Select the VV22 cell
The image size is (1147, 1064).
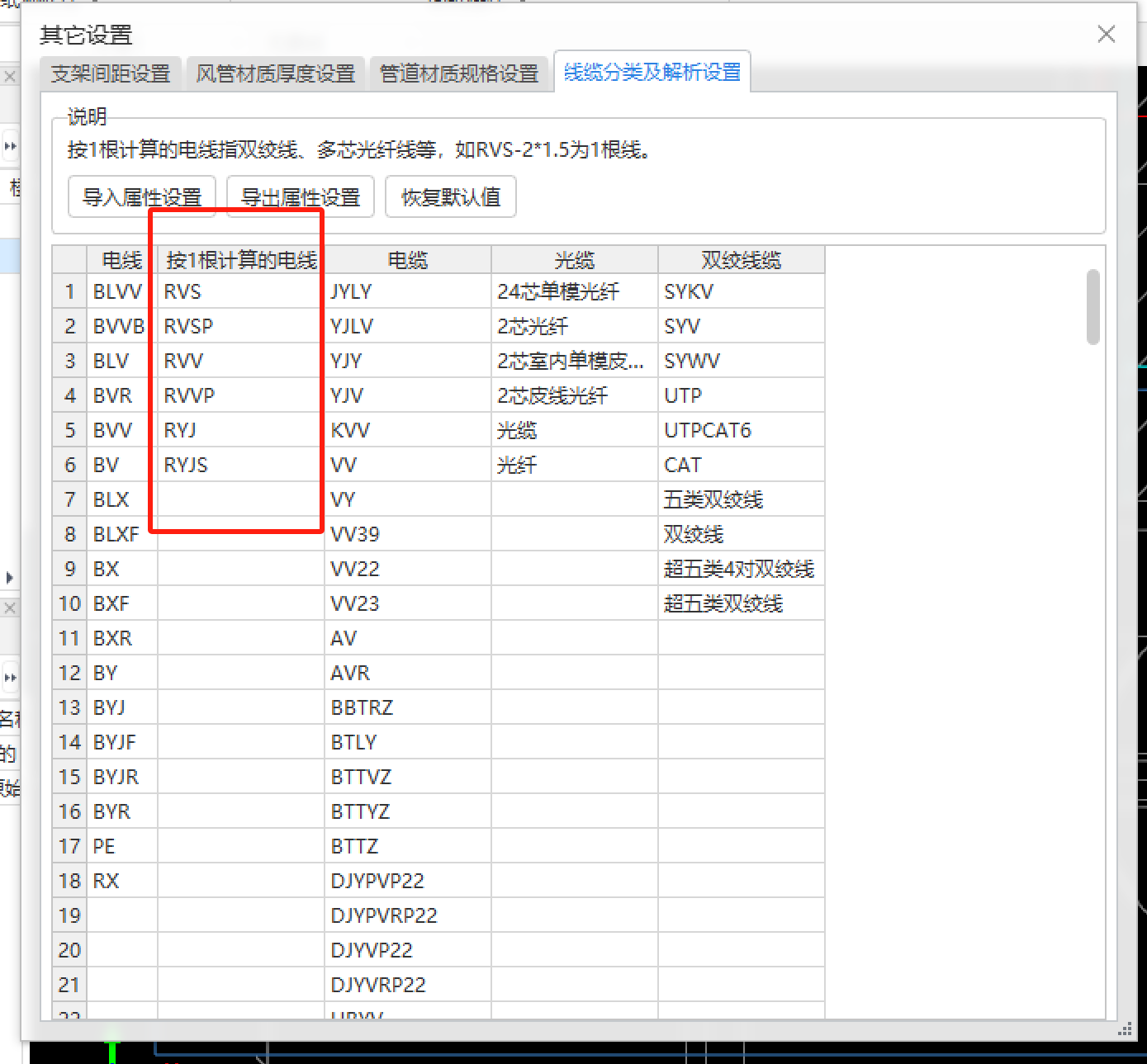click(x=408, y=569)
